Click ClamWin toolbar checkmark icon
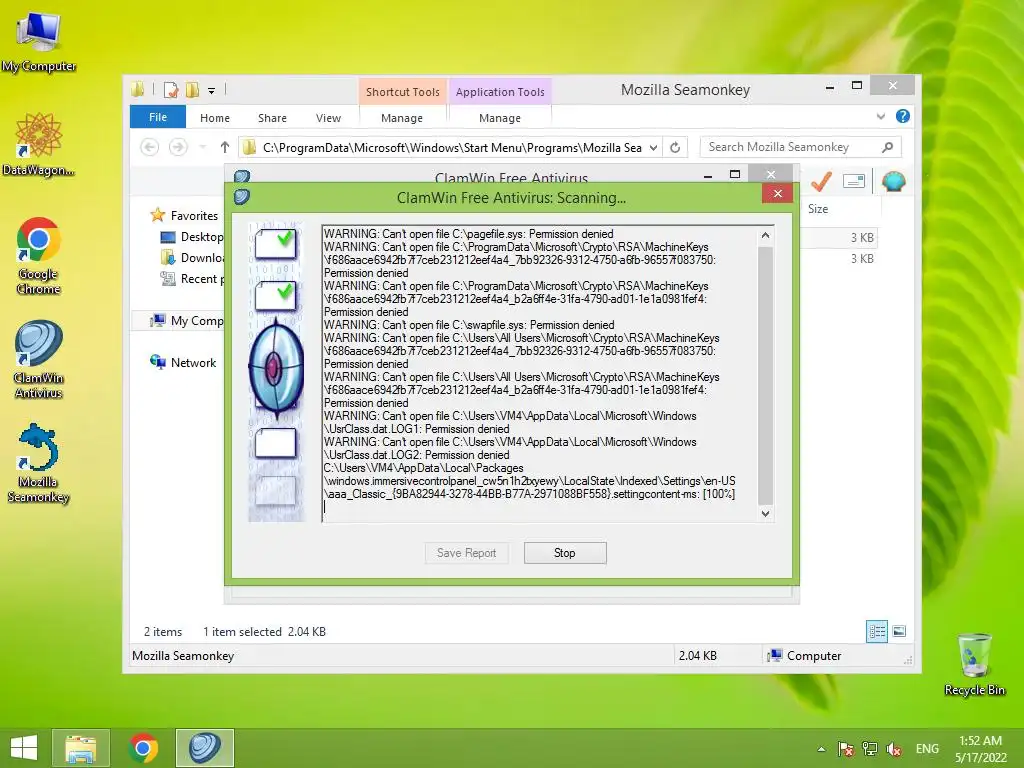1024x768 pixels. pos(822,182)
